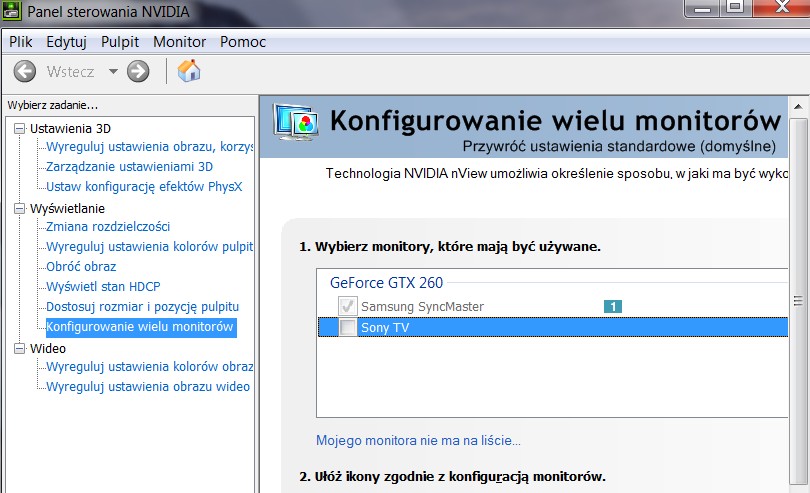Open 'Ustaw konfigurację efektów PhysX'
The width and height of the screenshot is (810, 493).
pyautogui.click(x=144, y=187)
